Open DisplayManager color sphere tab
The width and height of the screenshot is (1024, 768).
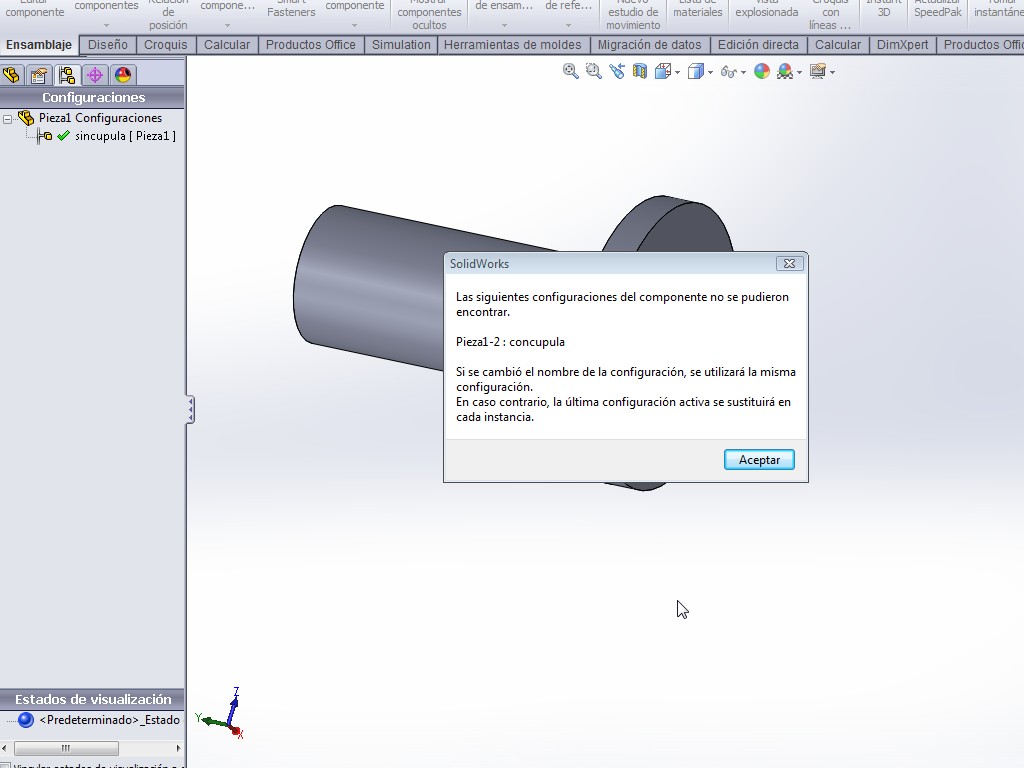pyautogui.click(x=123, y=75)
